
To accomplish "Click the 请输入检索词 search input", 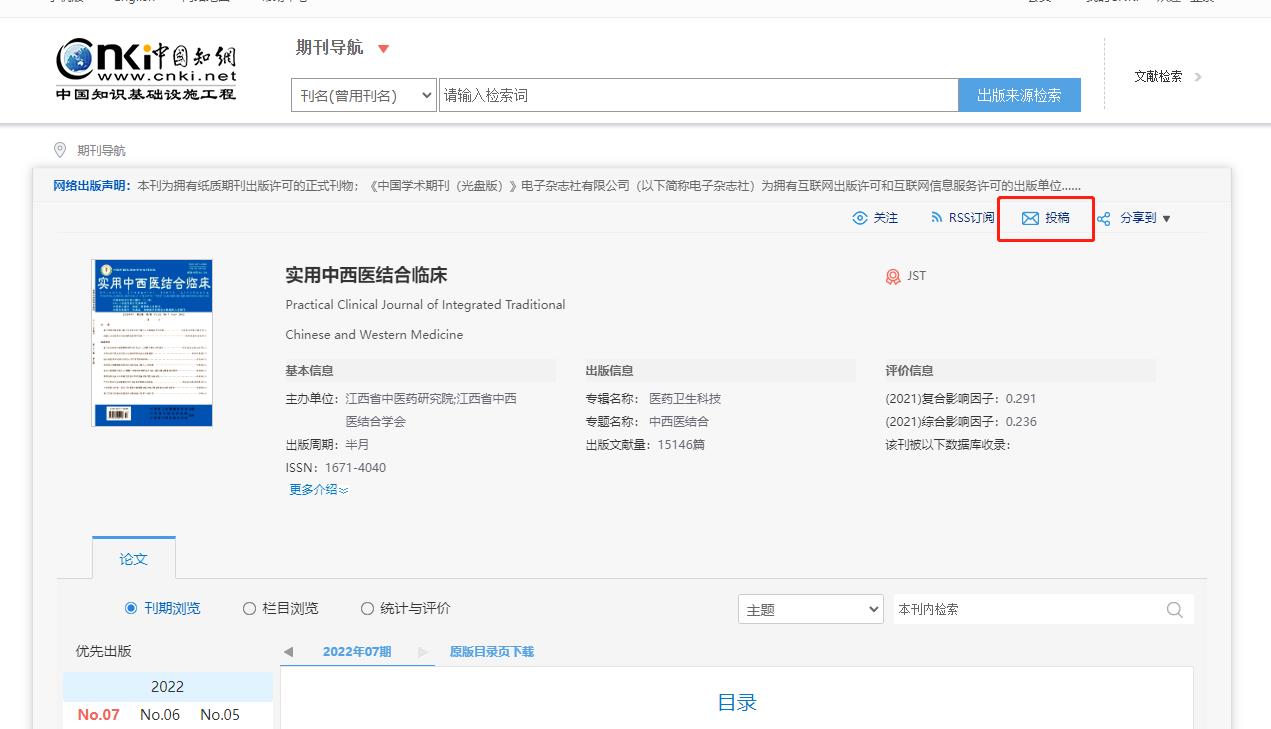I will (698, 95).
